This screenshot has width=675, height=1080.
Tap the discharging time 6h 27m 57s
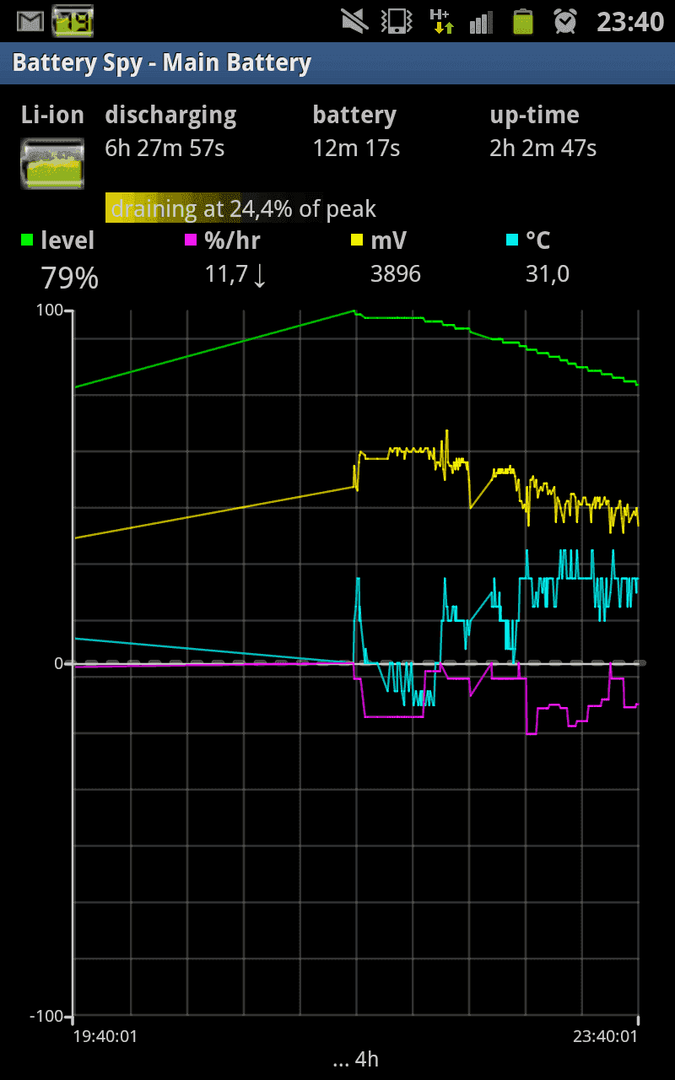[165, 148]
